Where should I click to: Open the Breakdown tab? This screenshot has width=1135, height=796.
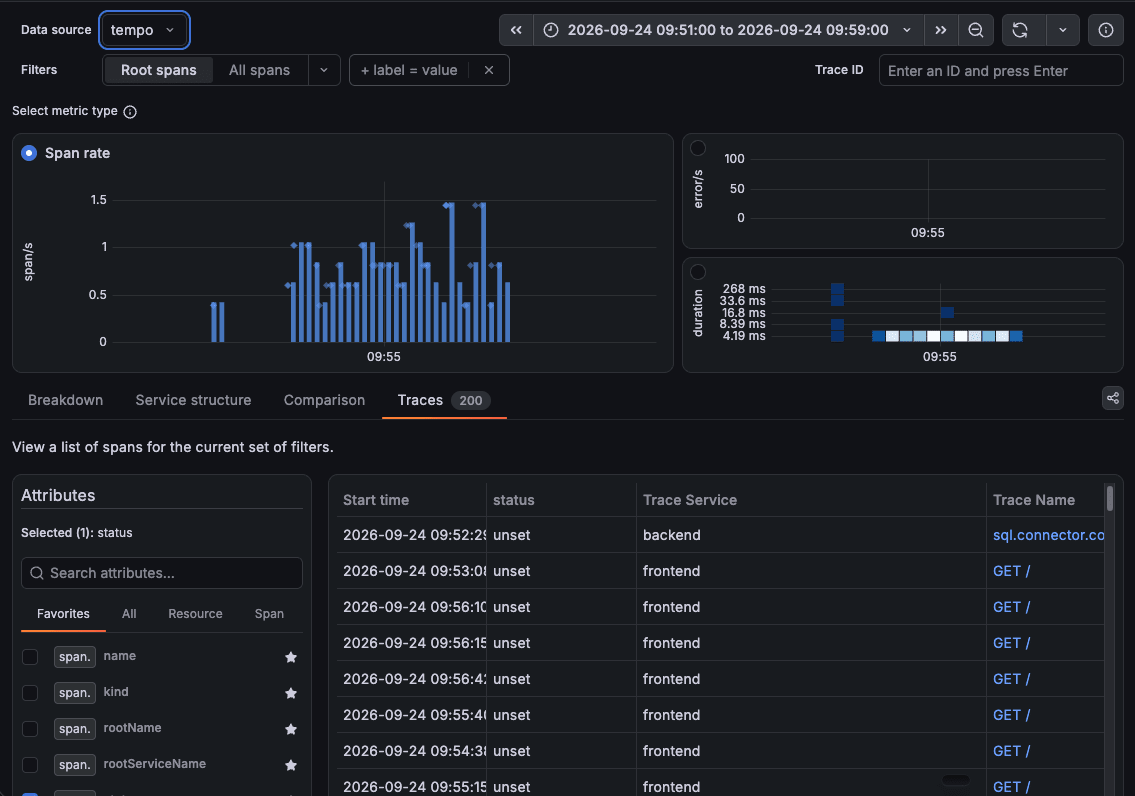[x=65, y=400]
